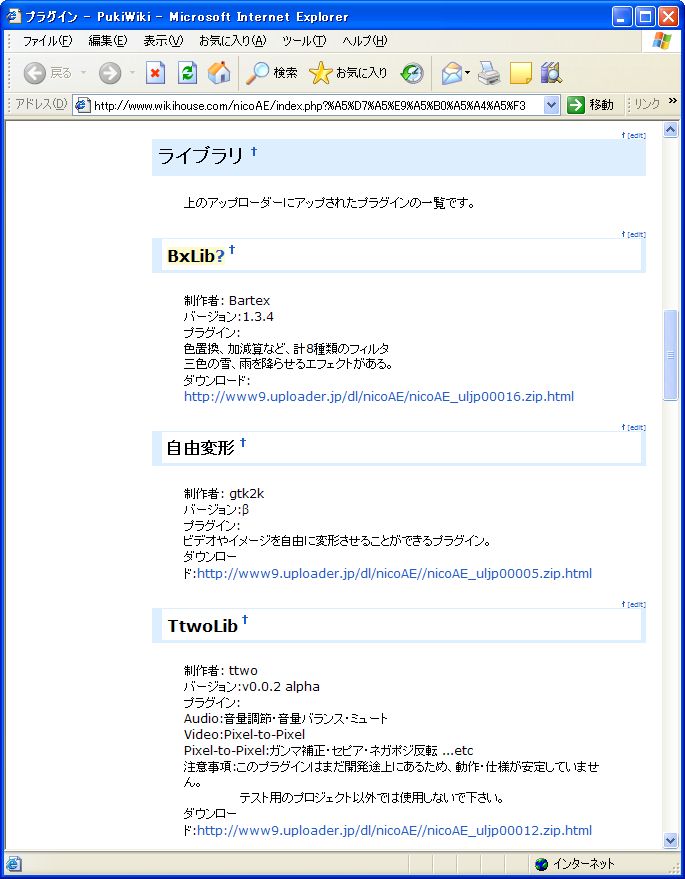685x879 pixels.
Task: Click the 'インターネット' status bar text
Action: [584, 864]
